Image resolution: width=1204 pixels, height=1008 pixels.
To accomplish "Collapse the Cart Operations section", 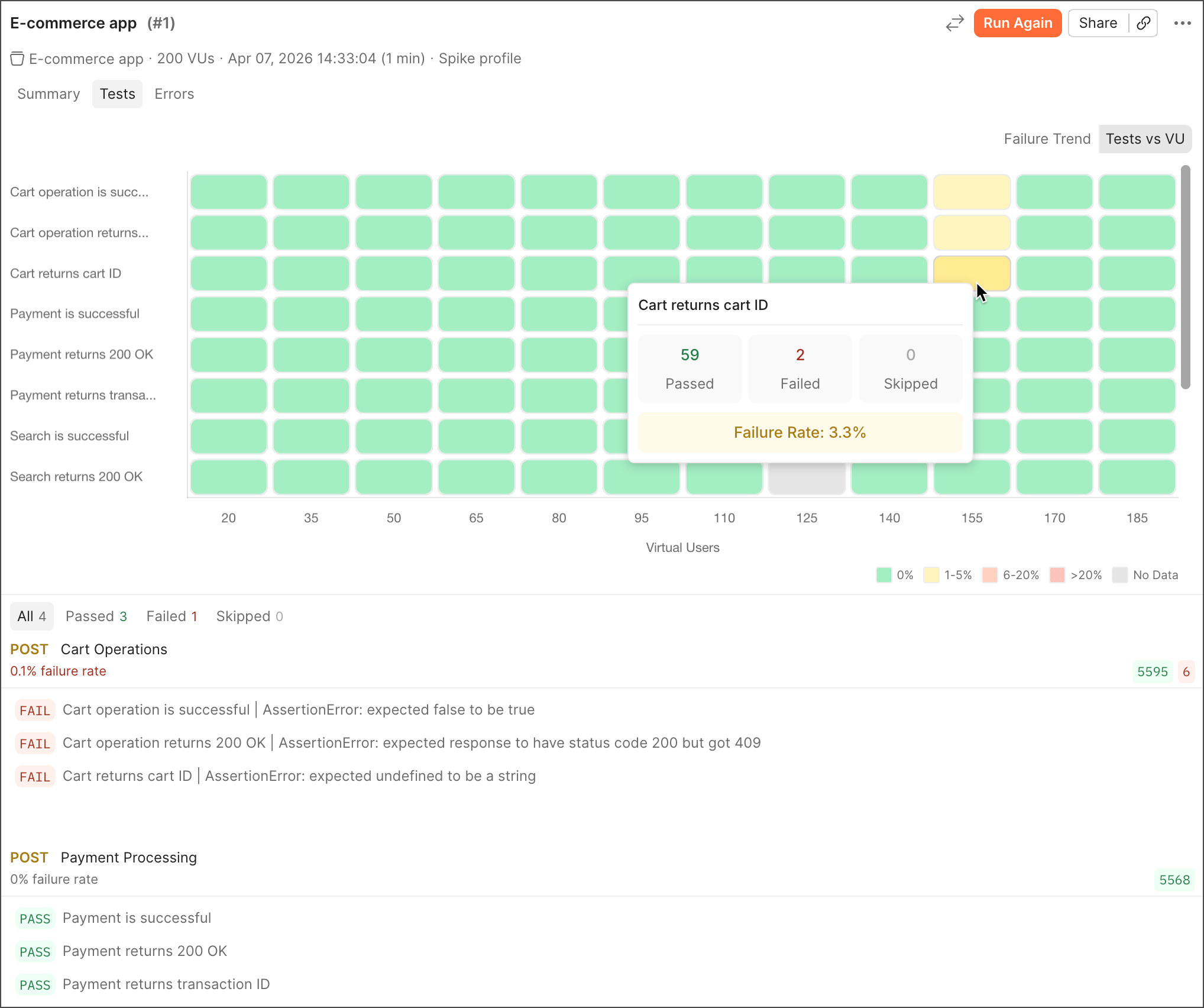I will click(114, 649).
